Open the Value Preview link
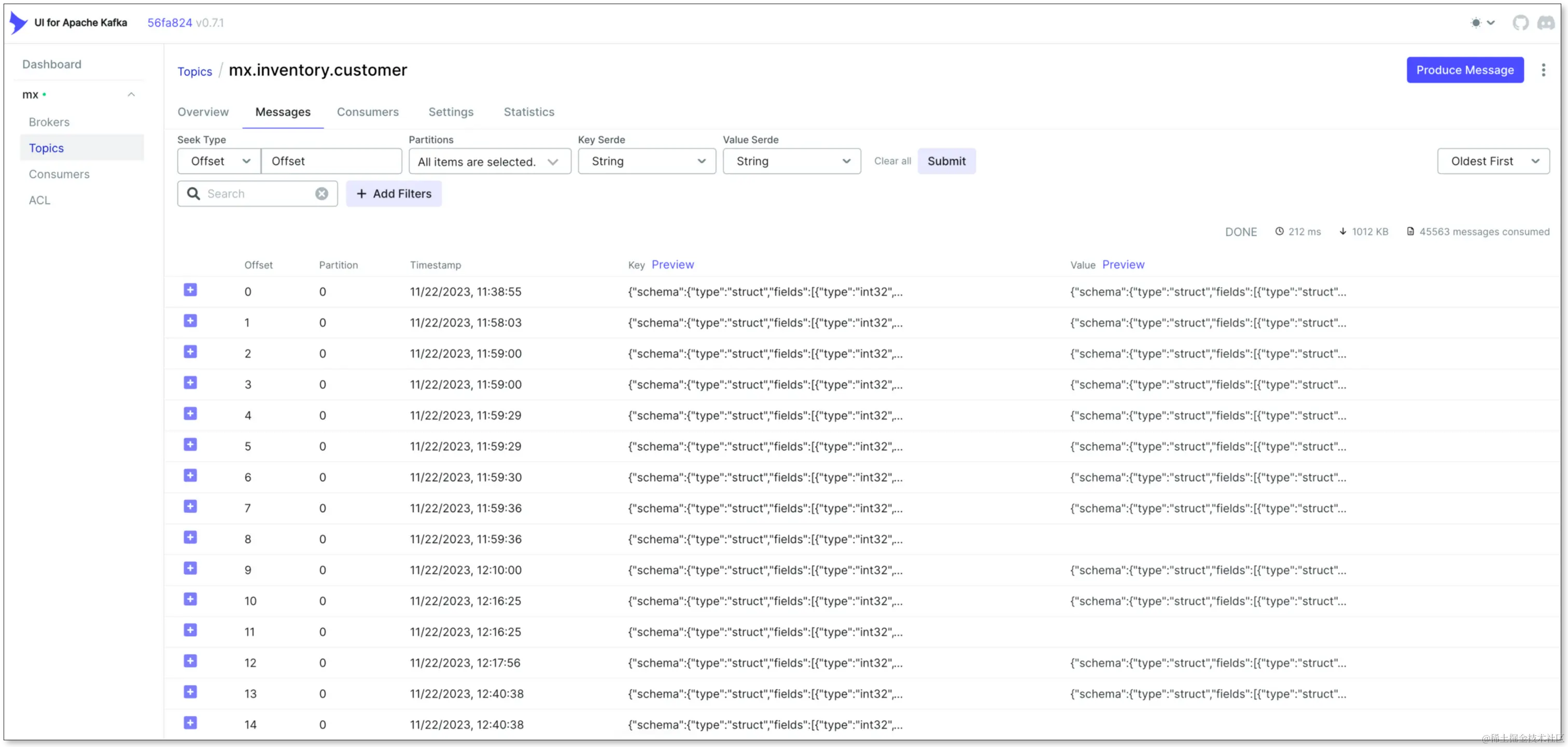 tap(1123, 265)
